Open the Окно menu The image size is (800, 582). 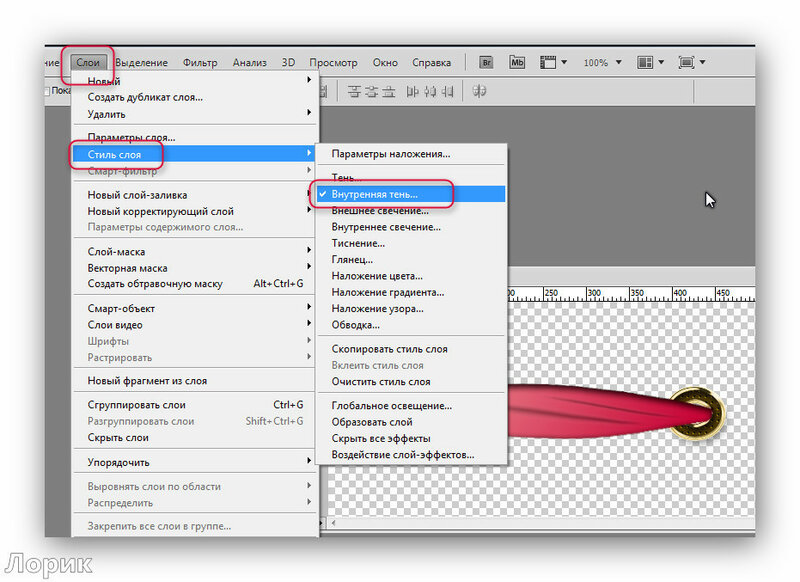[385, 62]
